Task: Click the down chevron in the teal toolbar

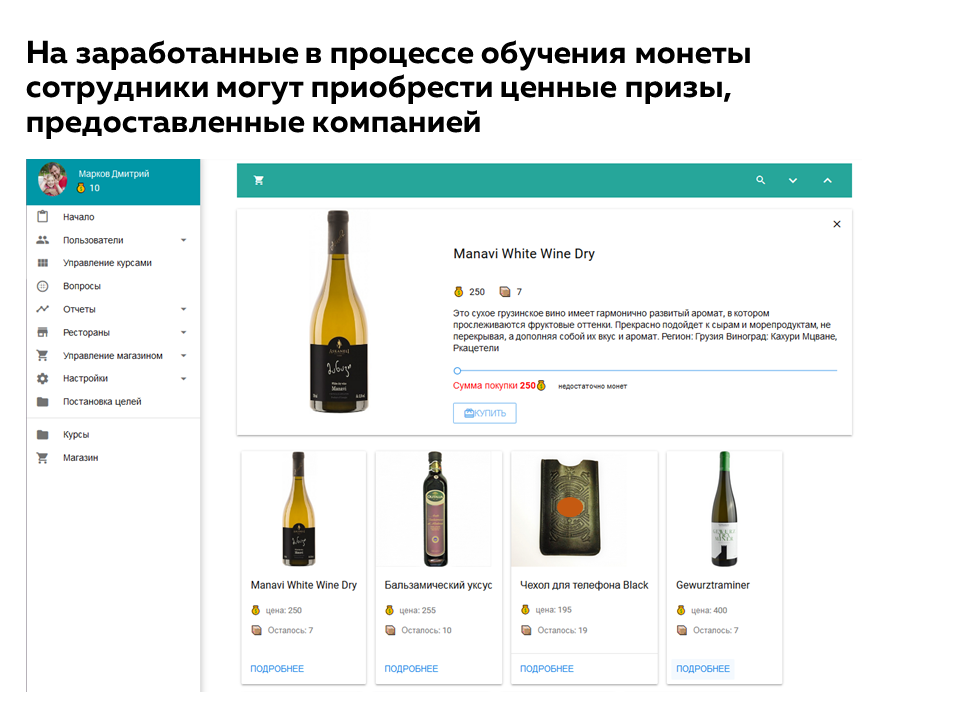Action: coord(793,181)
